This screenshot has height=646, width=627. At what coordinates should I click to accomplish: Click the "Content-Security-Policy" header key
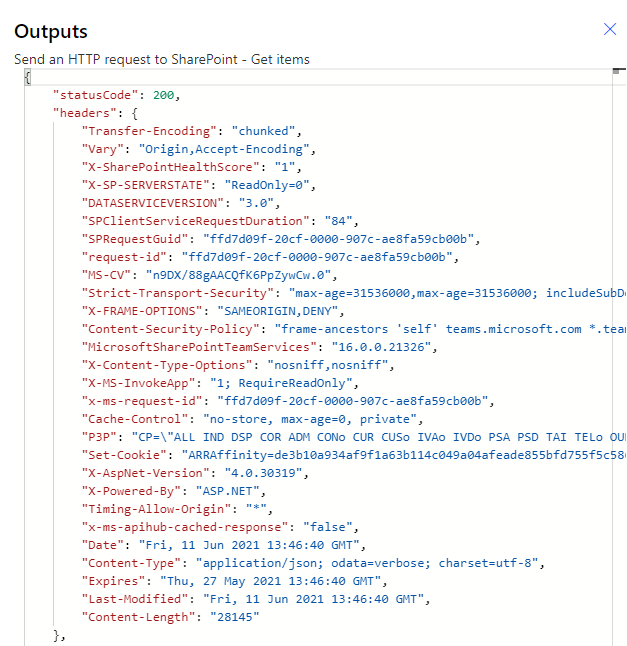(170, 329)
